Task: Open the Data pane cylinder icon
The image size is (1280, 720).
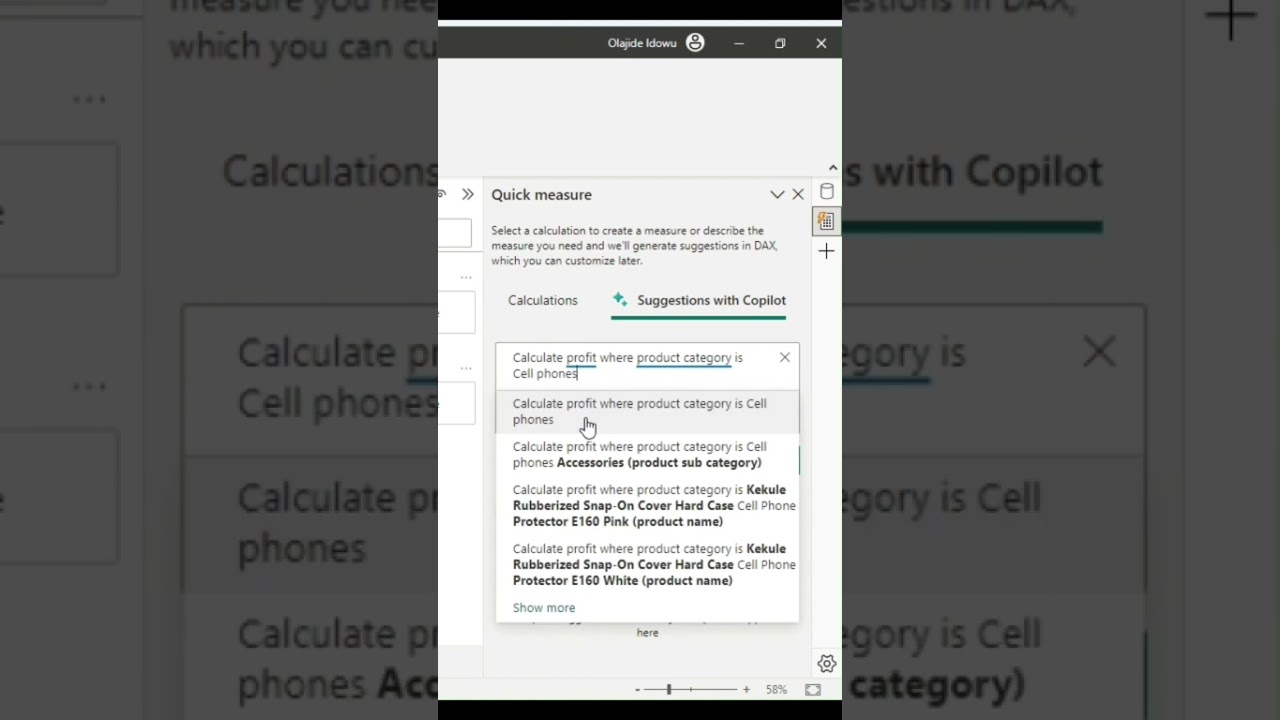Action: (826, 192)
